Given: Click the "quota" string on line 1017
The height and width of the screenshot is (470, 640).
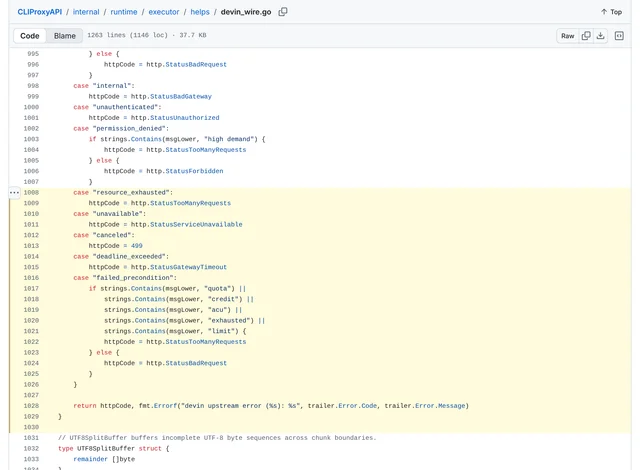Looking at the screenshot, I should point(219,289).
